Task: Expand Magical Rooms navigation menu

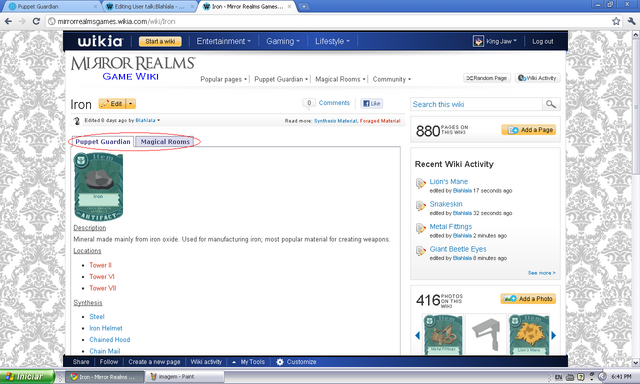Action: point(340,79)
